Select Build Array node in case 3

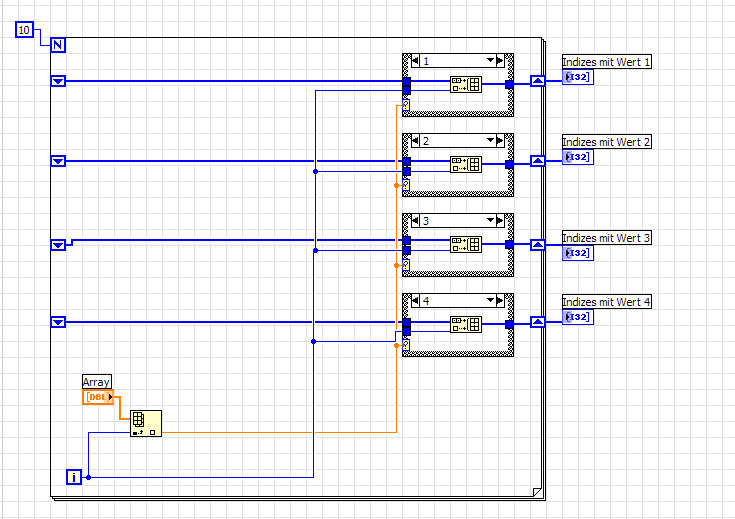(x=466, y=244)
